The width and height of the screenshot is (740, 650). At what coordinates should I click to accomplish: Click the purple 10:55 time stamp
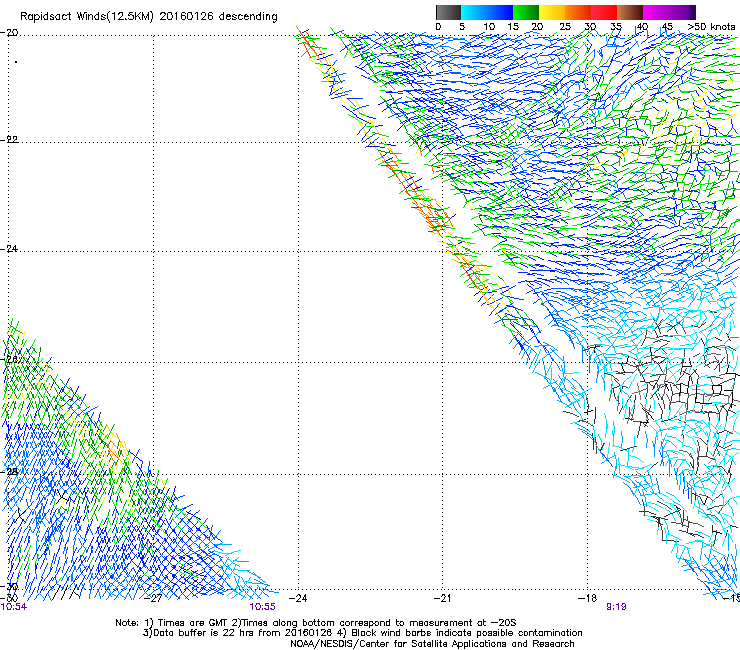pos(262,607)
